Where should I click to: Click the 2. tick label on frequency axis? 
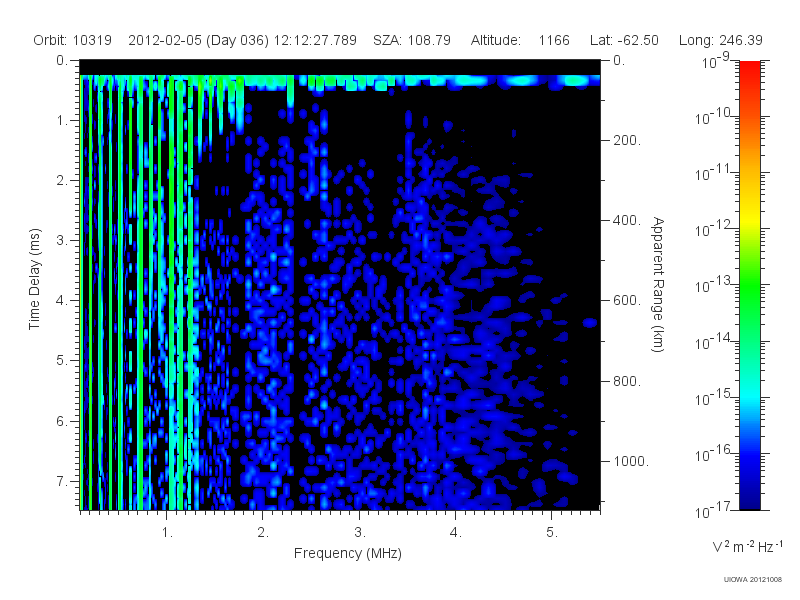(263, 533)
